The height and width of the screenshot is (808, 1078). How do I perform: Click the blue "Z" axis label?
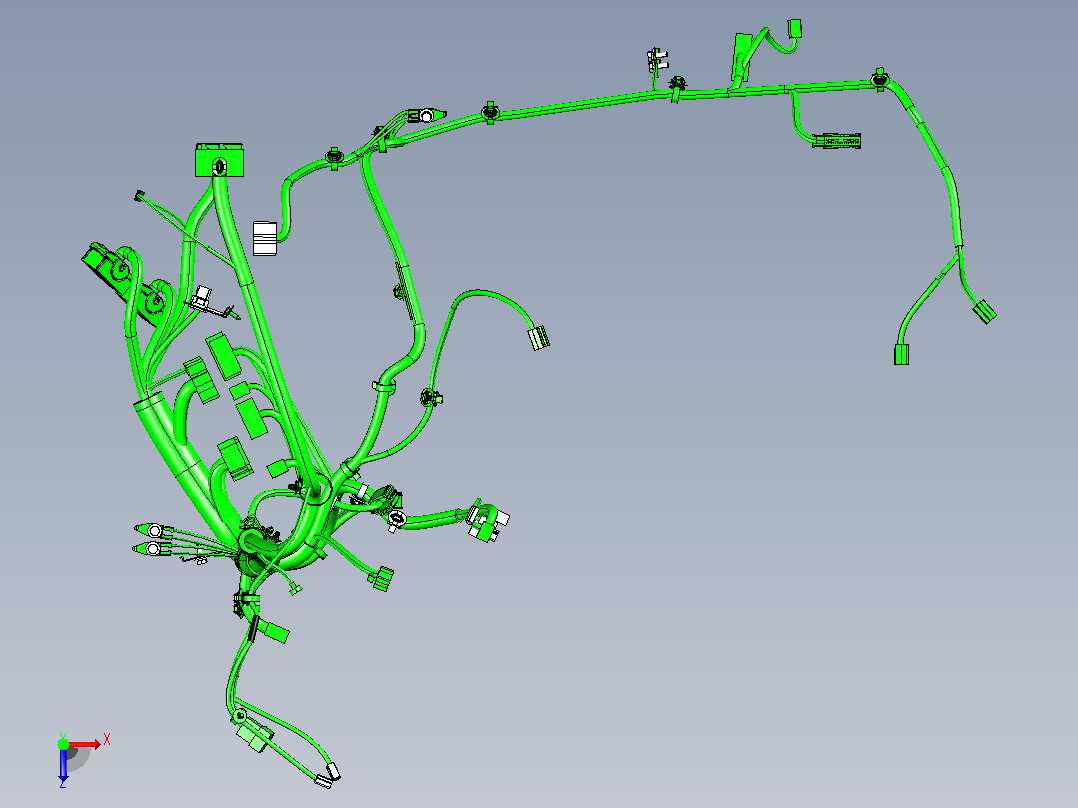(63, 783)
